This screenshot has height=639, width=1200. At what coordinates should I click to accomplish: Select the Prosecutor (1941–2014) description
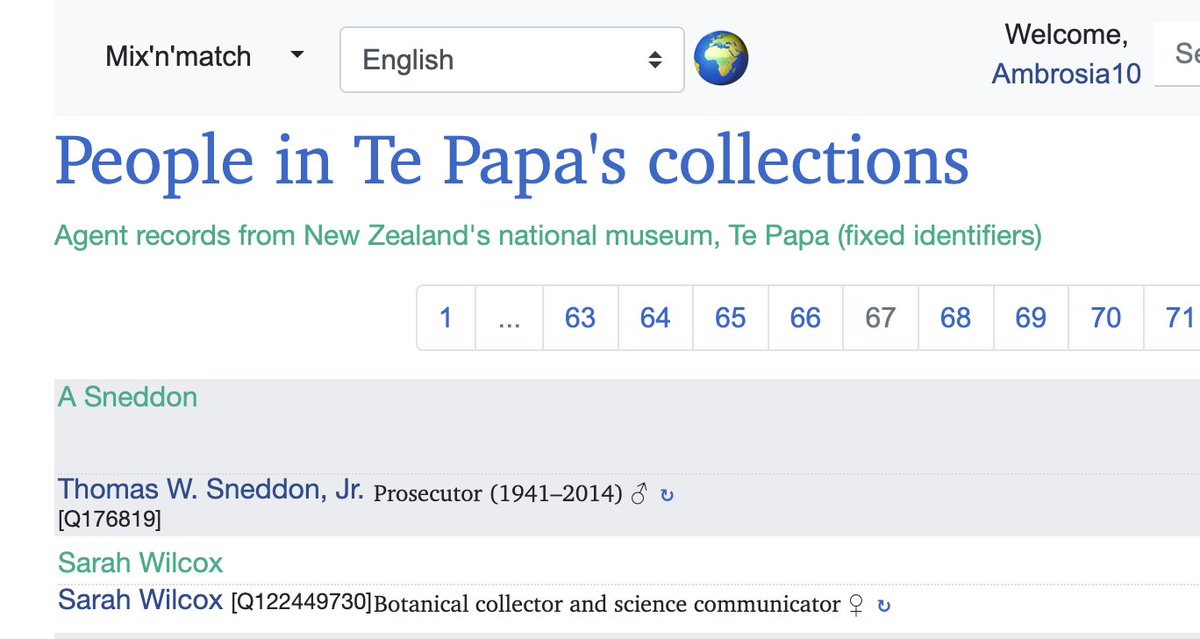pos(498,494)
